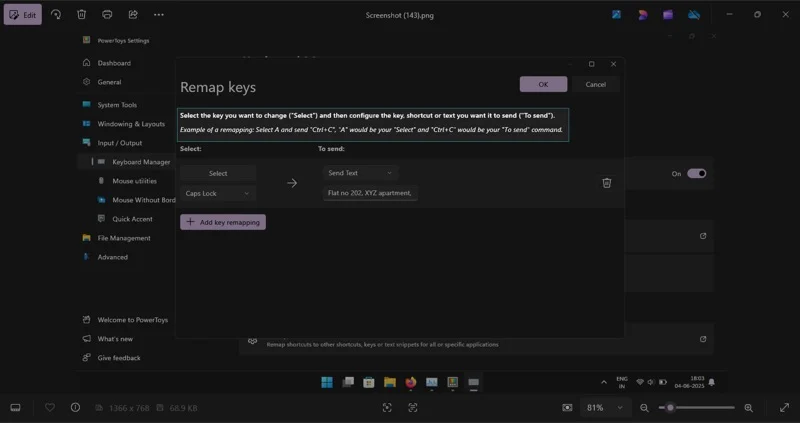Toggle the filmstrip icon at bottom left
Screen dimensions: 800x423
[15, 408]
